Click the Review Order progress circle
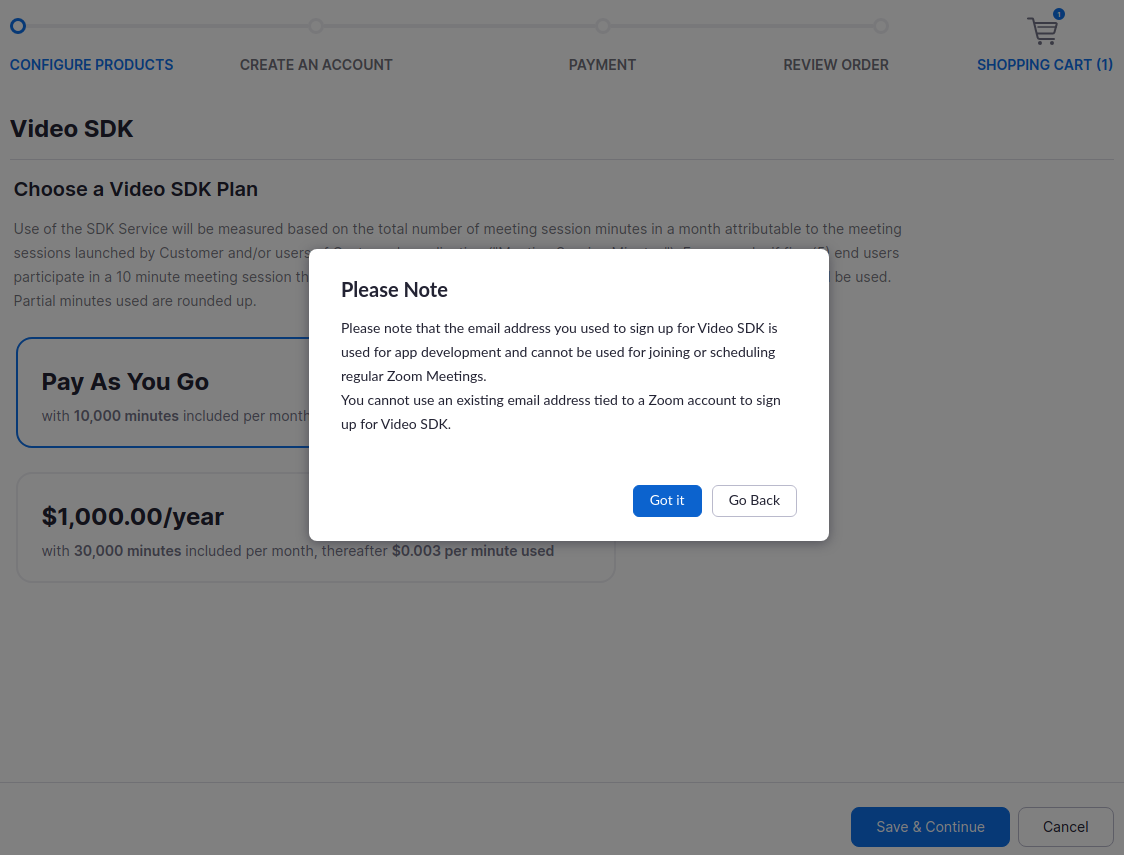This screenshot has width=1124, height=855. [881, 27]
